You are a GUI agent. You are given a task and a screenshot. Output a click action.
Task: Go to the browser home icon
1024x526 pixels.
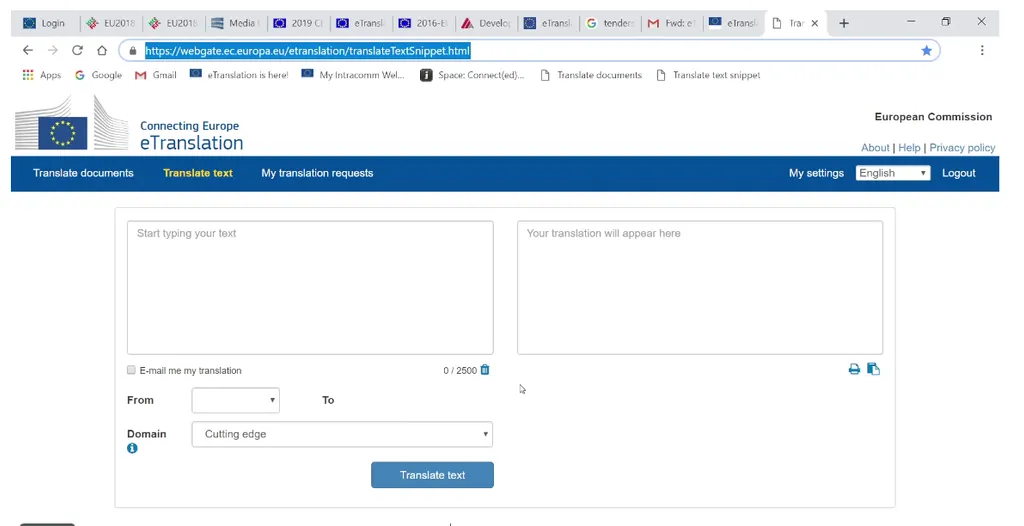[x=102, y=50]
